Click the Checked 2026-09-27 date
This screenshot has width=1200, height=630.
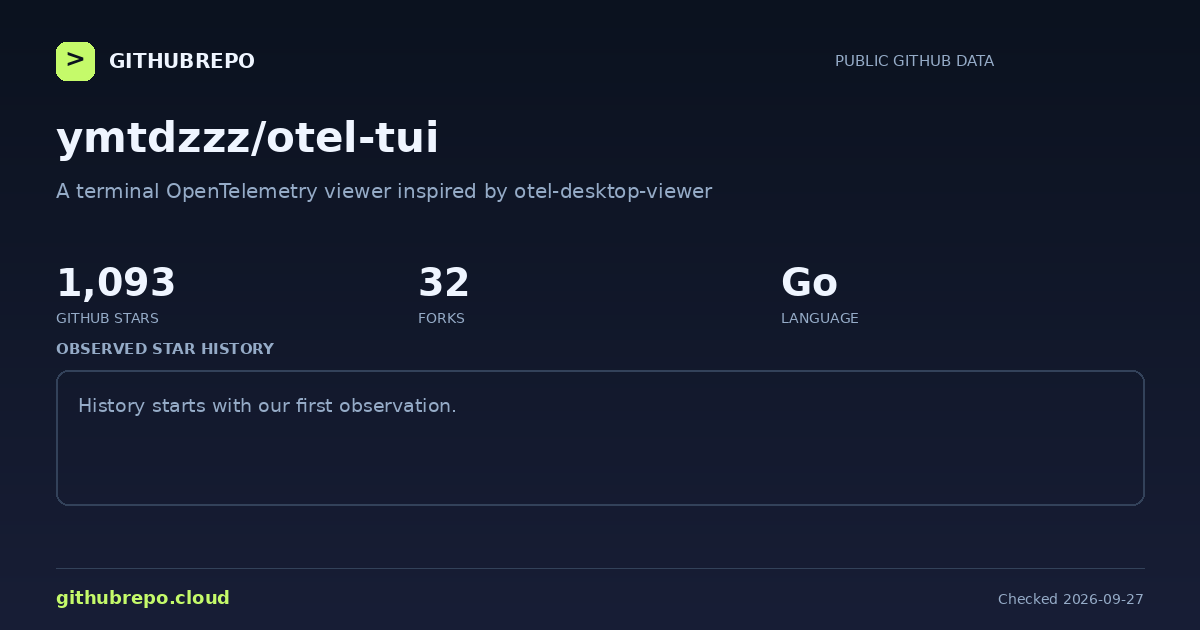[x=1071, y=599]
